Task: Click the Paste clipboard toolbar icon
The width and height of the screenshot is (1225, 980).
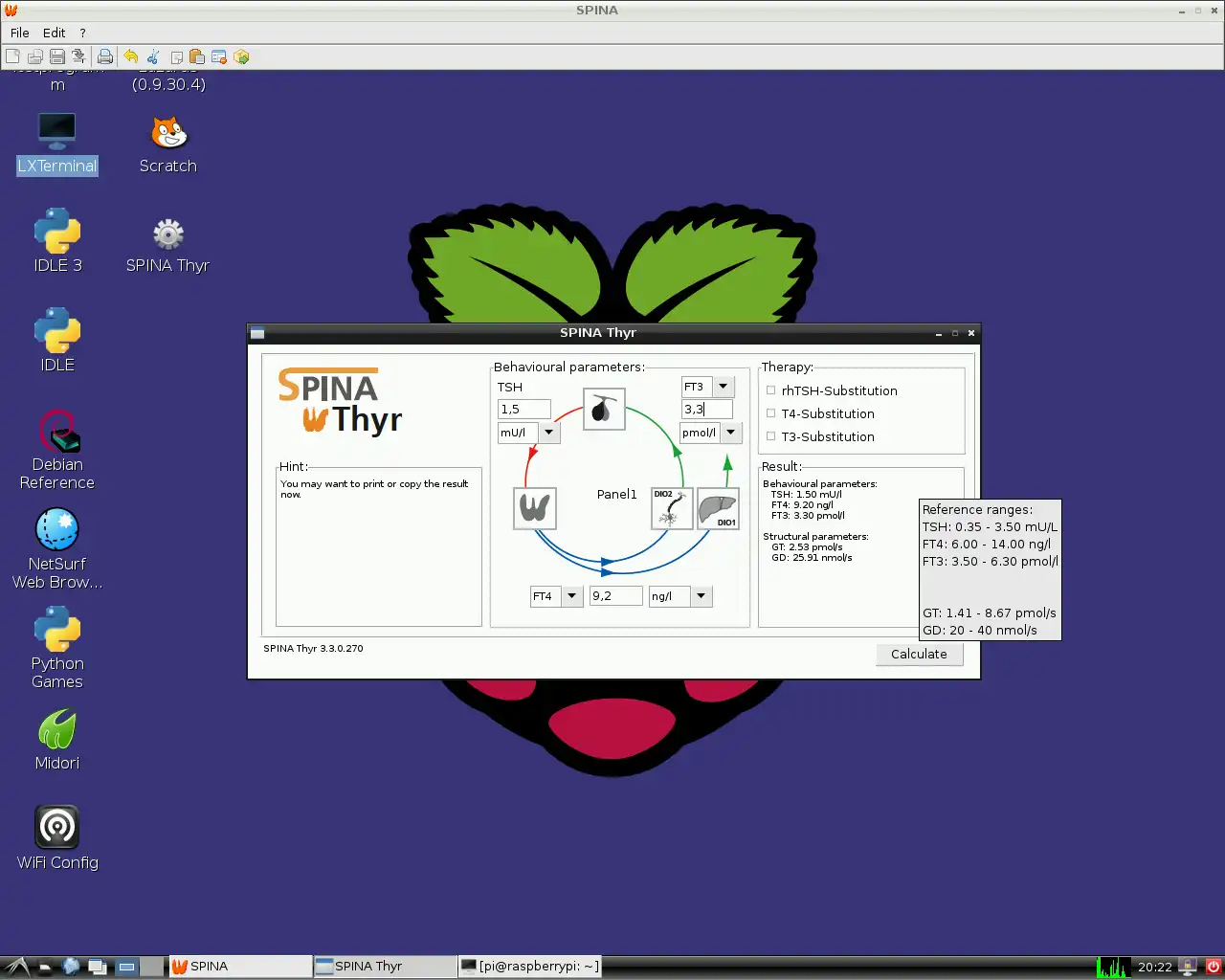Action: [x=197, y=56]
